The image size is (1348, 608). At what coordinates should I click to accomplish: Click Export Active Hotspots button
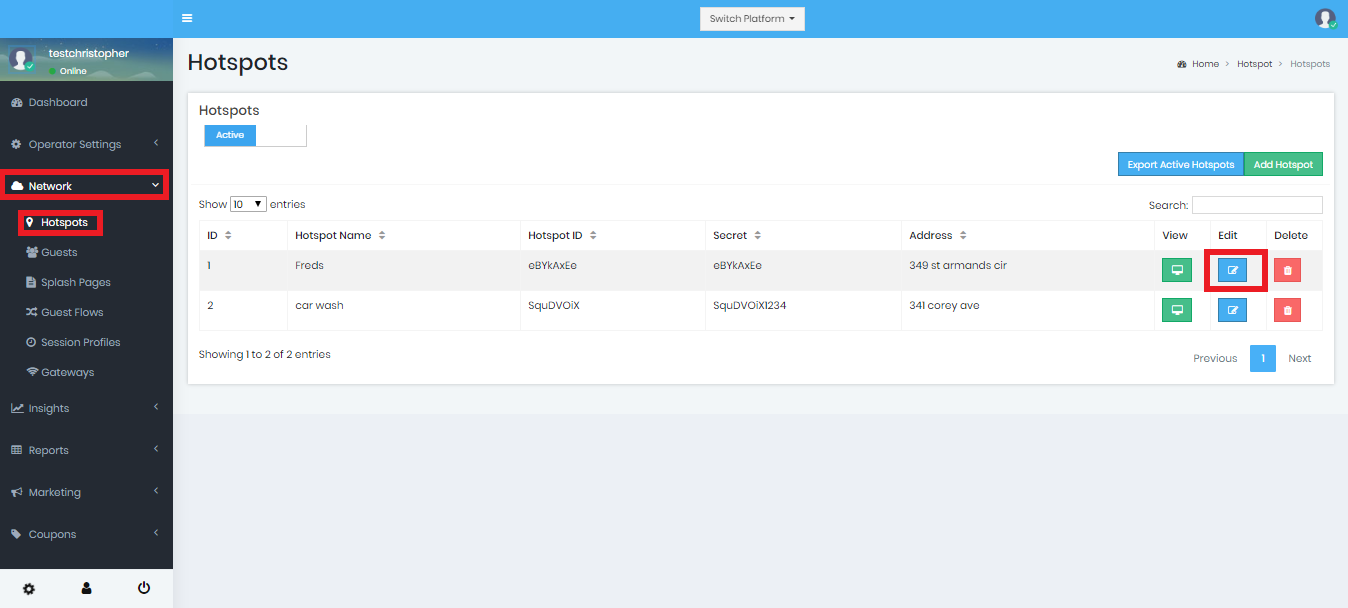[1181, 164]
